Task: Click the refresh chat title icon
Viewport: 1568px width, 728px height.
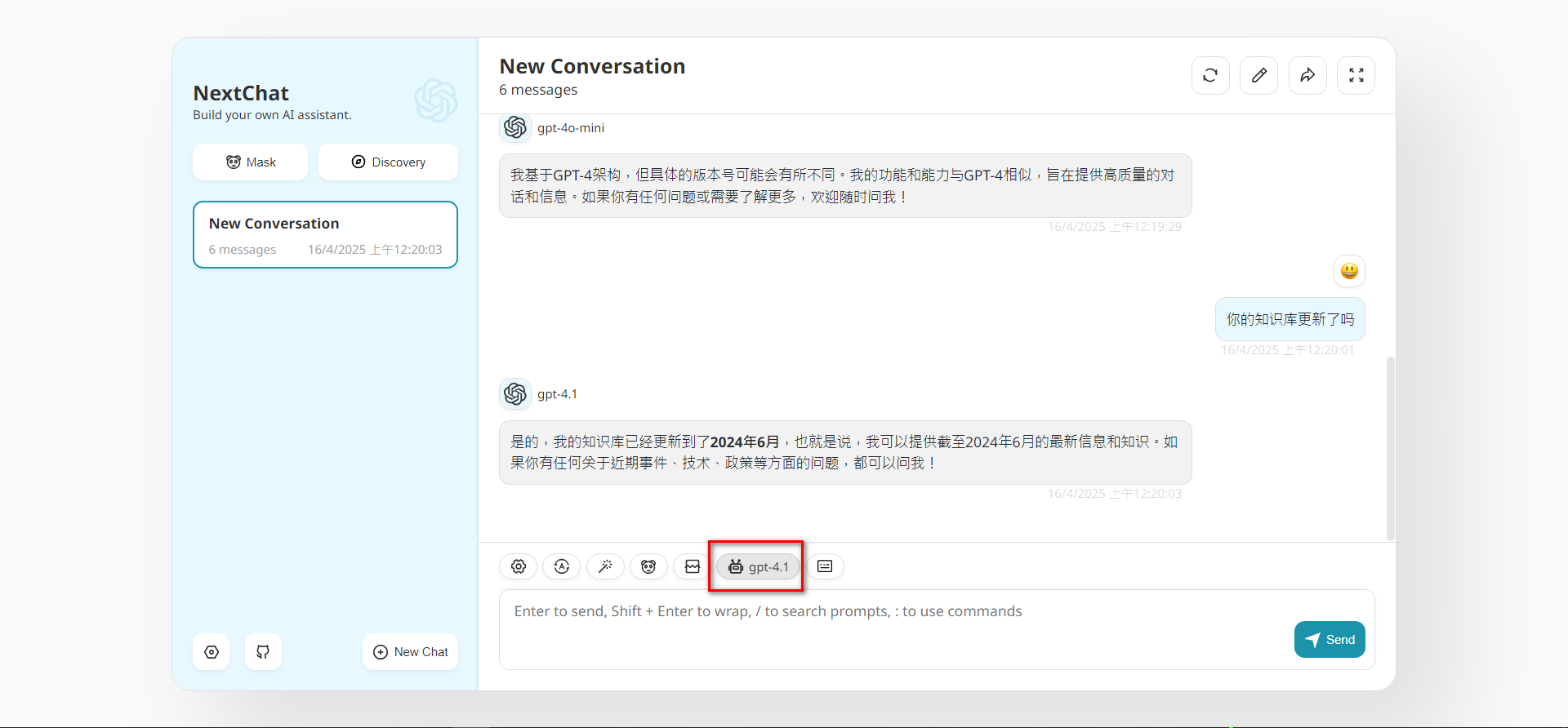Action: pyautogui.click(x=1210, y=75)
